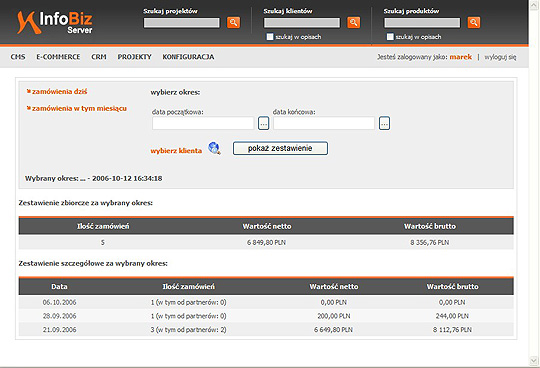The image size is (540, 368).
Task: Click the 200,00 PLN net value
Action: 334,316
